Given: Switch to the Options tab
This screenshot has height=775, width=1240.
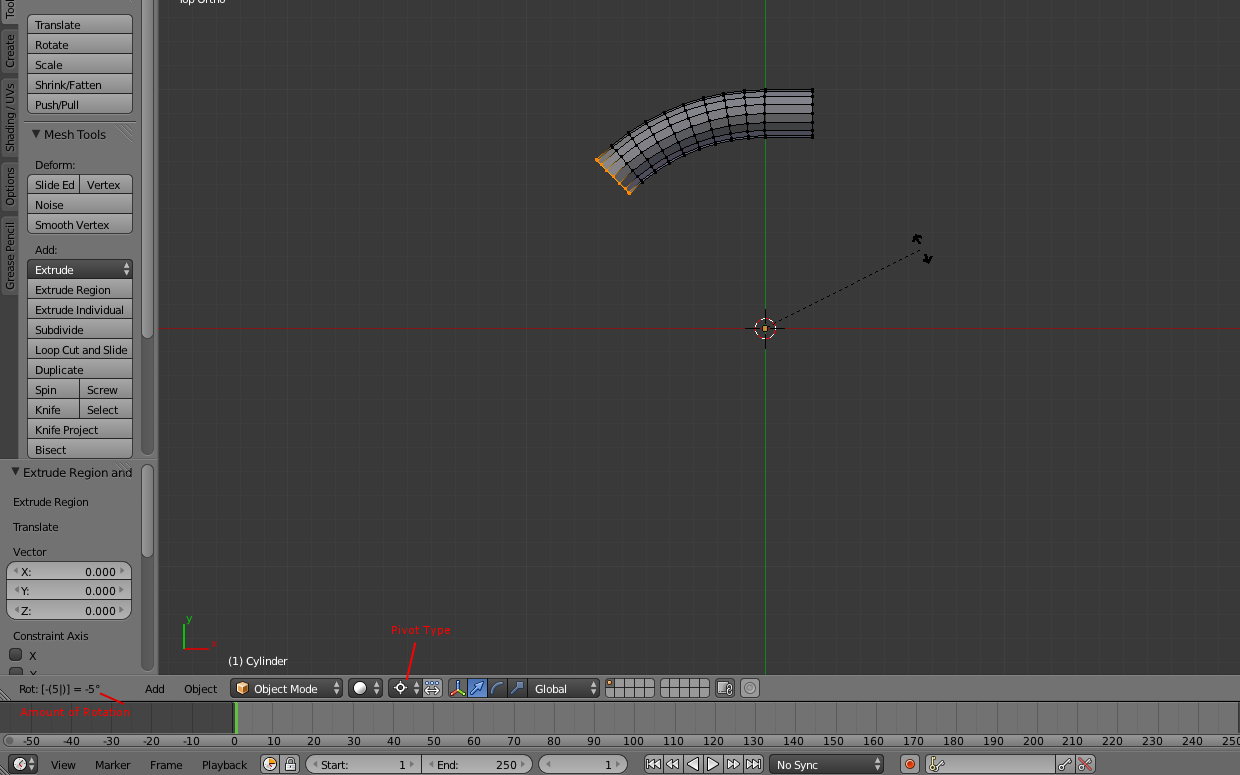Looking at the screenshot, I should point(10,186).
